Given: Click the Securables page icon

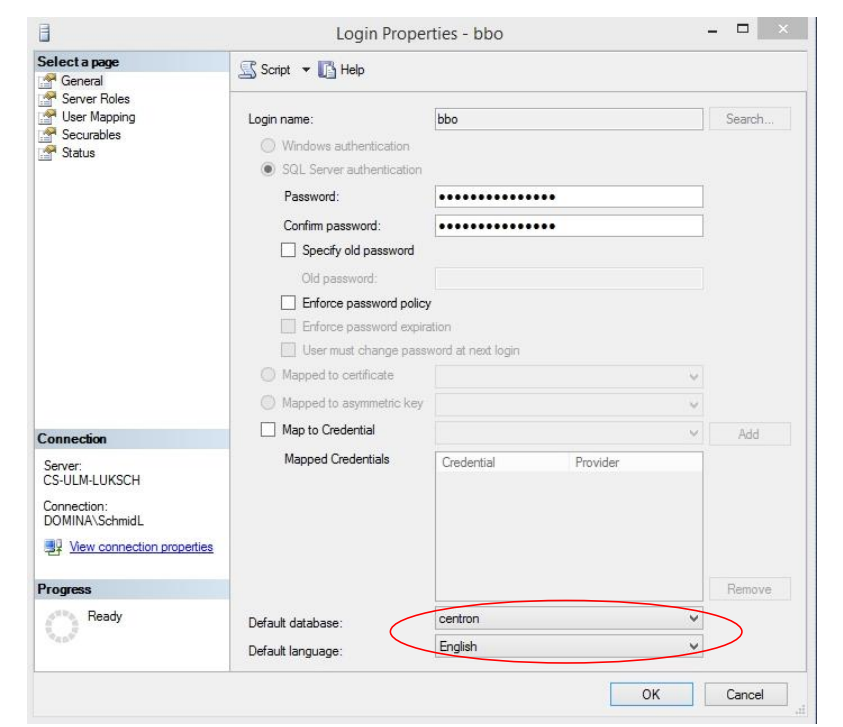Looking at the screenshot, I should click(46, 135).
